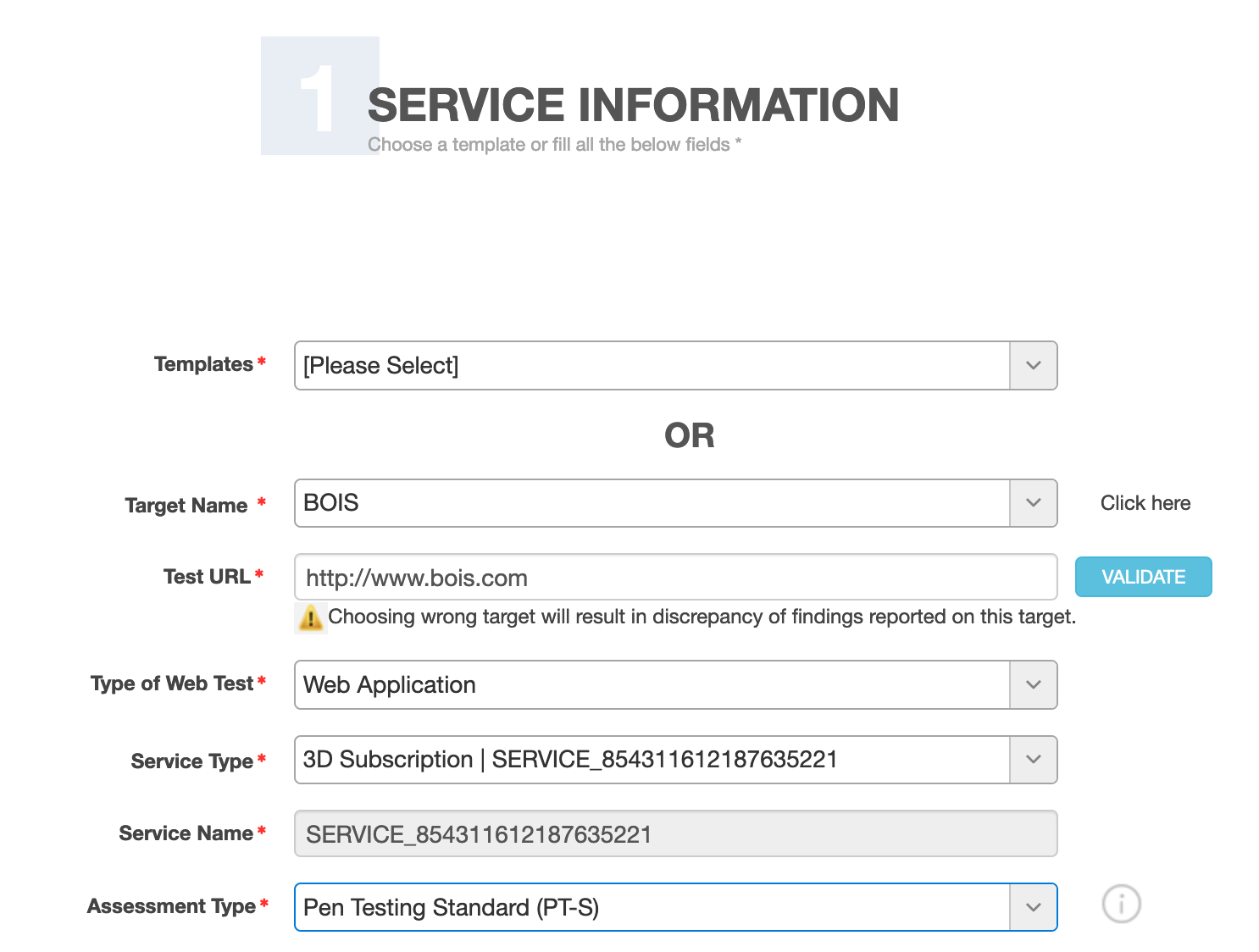Click the 'Choosing wrong target' warning text
Viewport: 1259px width, 952px height.
coord(702,617)
